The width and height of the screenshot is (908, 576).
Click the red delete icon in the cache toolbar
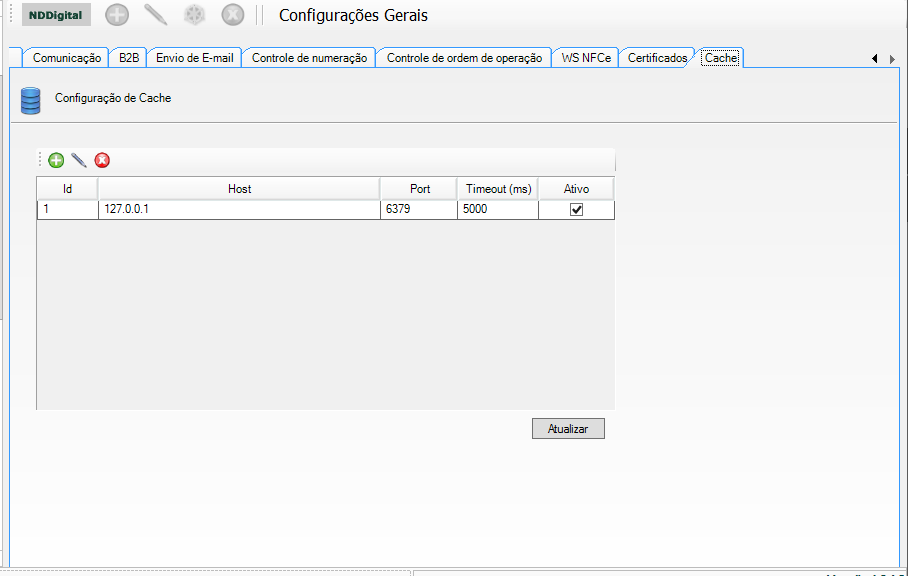pos(101,160)
